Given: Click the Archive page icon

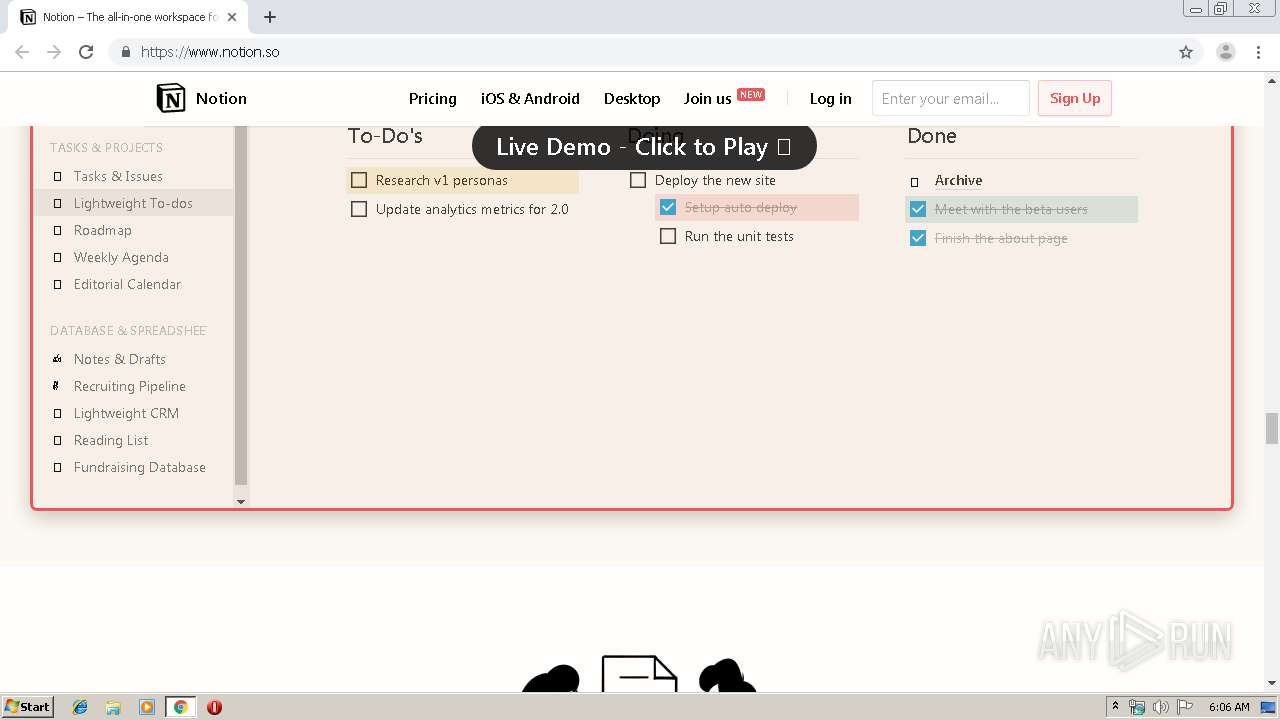Looking at the screenshot, I should (914, 182).
